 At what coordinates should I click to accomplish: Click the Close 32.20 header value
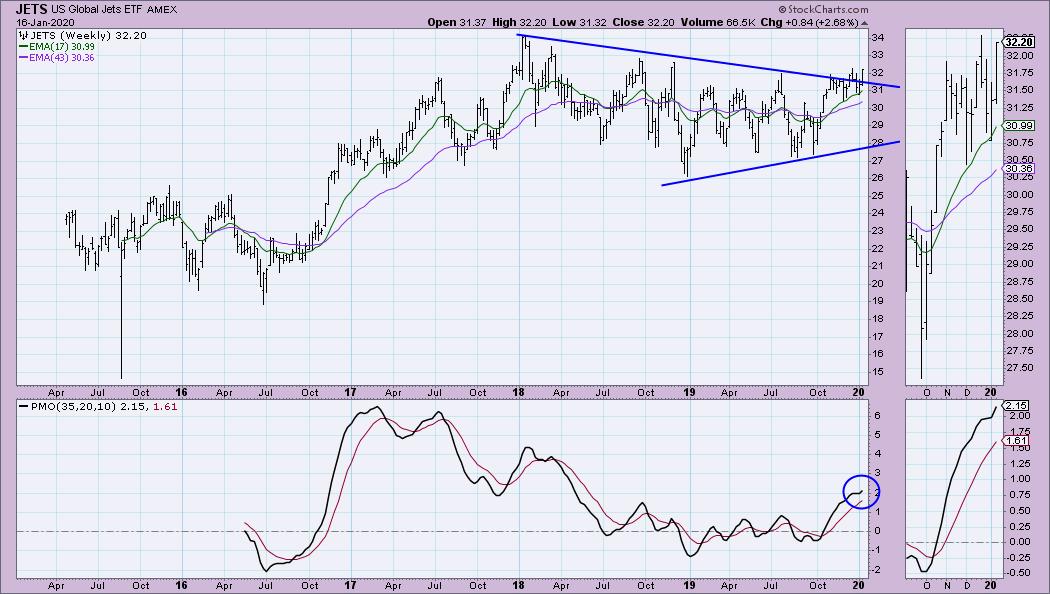click(x=644, y=22)
